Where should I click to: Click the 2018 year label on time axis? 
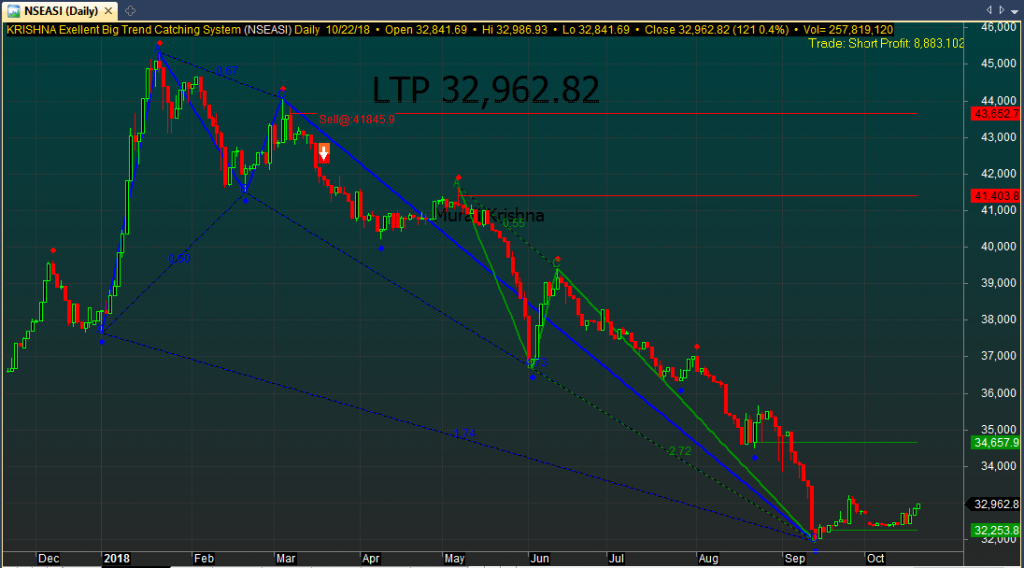118,557
